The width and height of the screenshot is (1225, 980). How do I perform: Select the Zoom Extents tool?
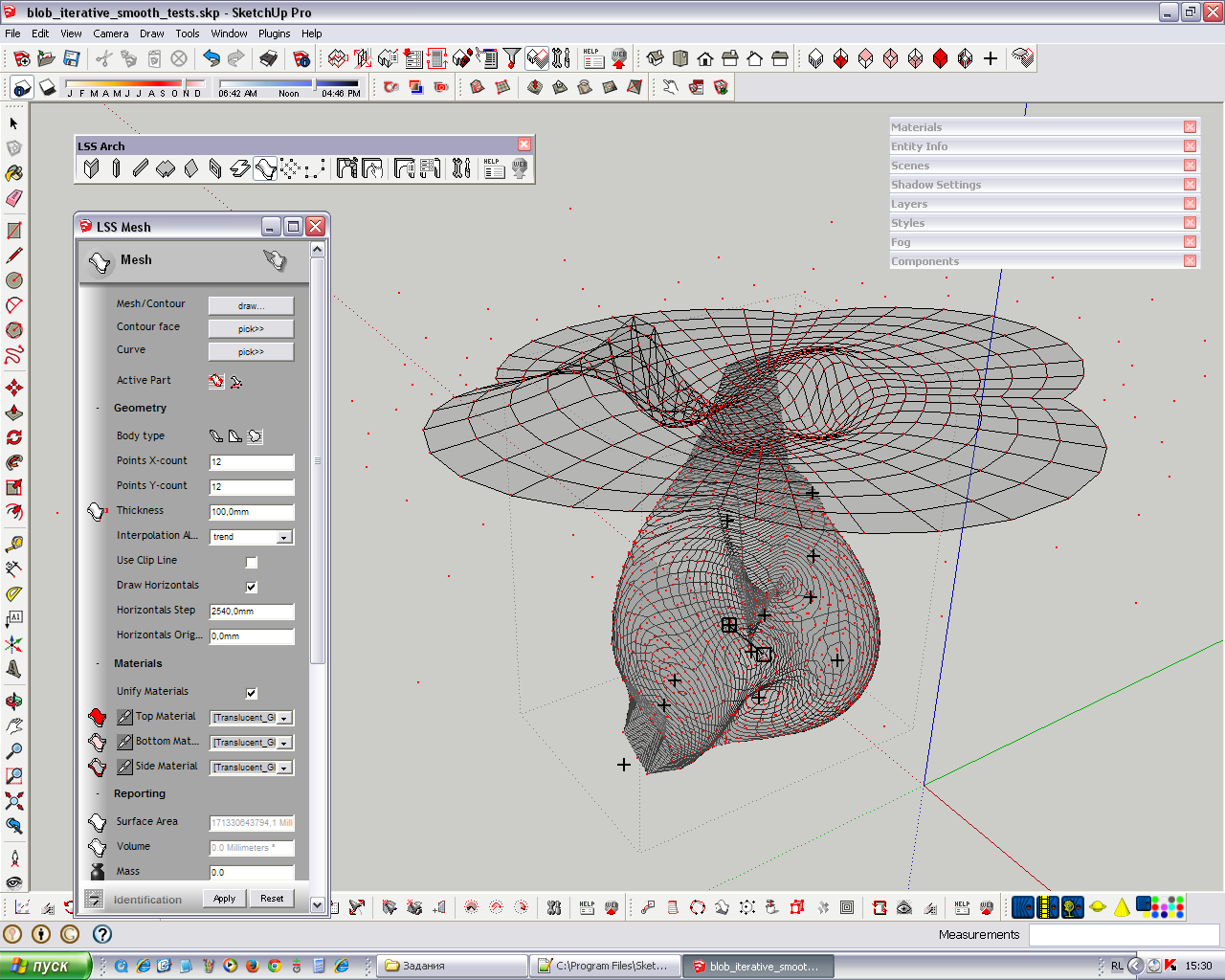(14, 801)
